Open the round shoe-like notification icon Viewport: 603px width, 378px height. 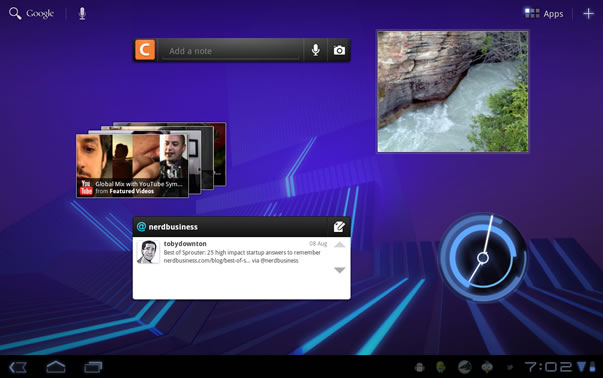465,367
